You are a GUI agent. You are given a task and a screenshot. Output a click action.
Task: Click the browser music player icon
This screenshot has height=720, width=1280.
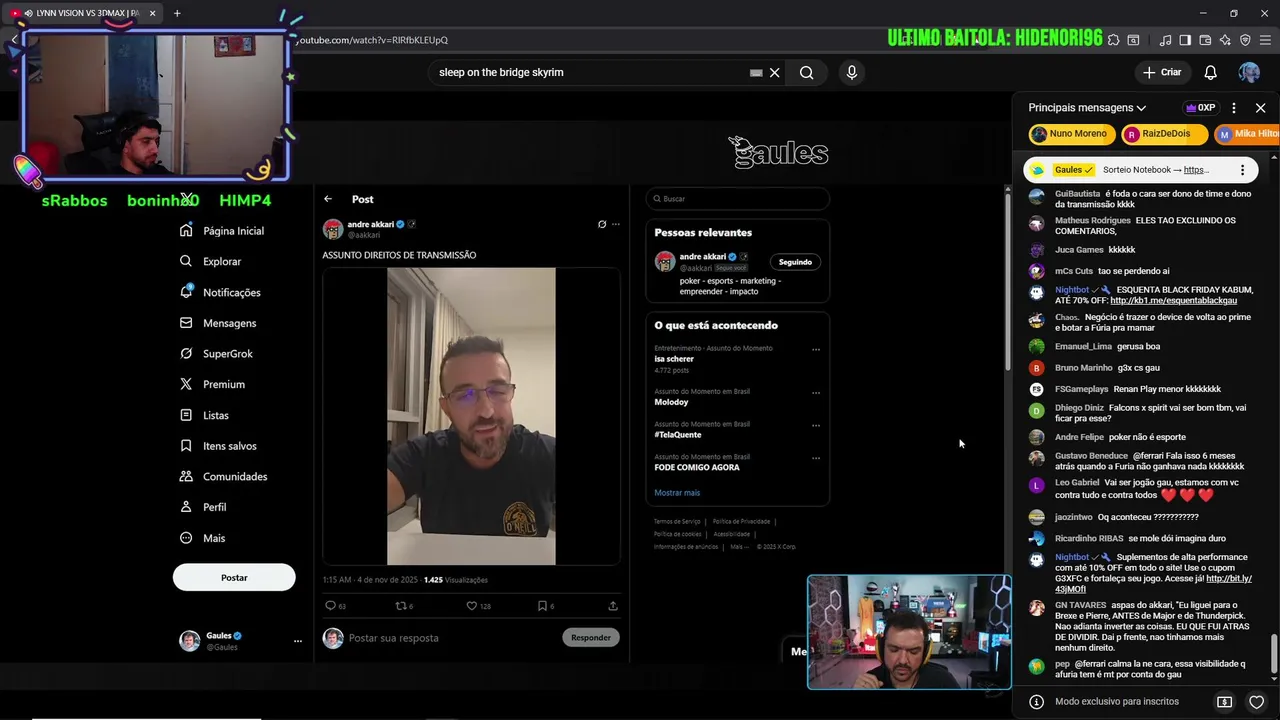[x=1165, y=40]
